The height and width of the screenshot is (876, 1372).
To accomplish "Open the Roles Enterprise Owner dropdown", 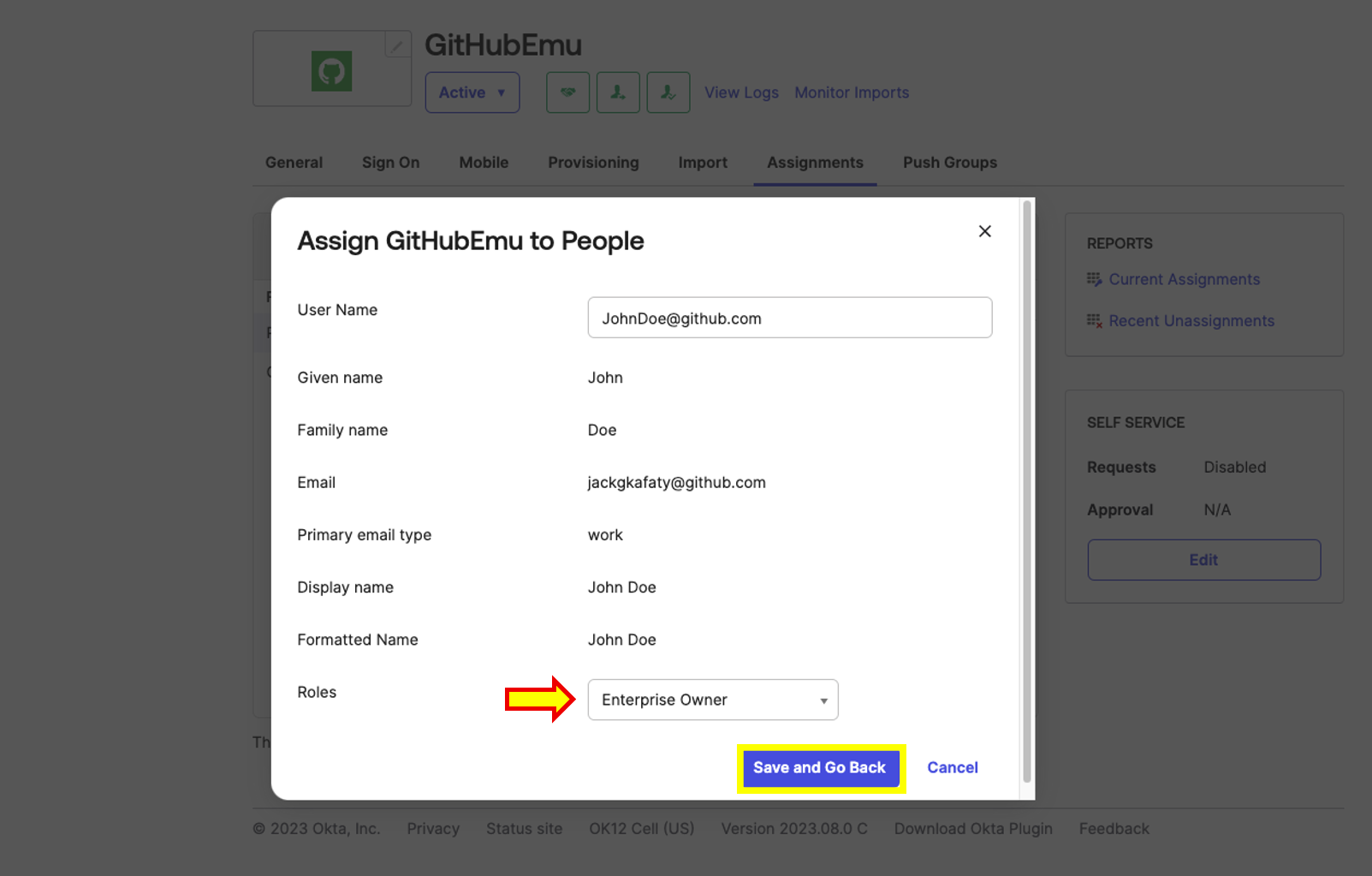I will (x=713, y=700).
